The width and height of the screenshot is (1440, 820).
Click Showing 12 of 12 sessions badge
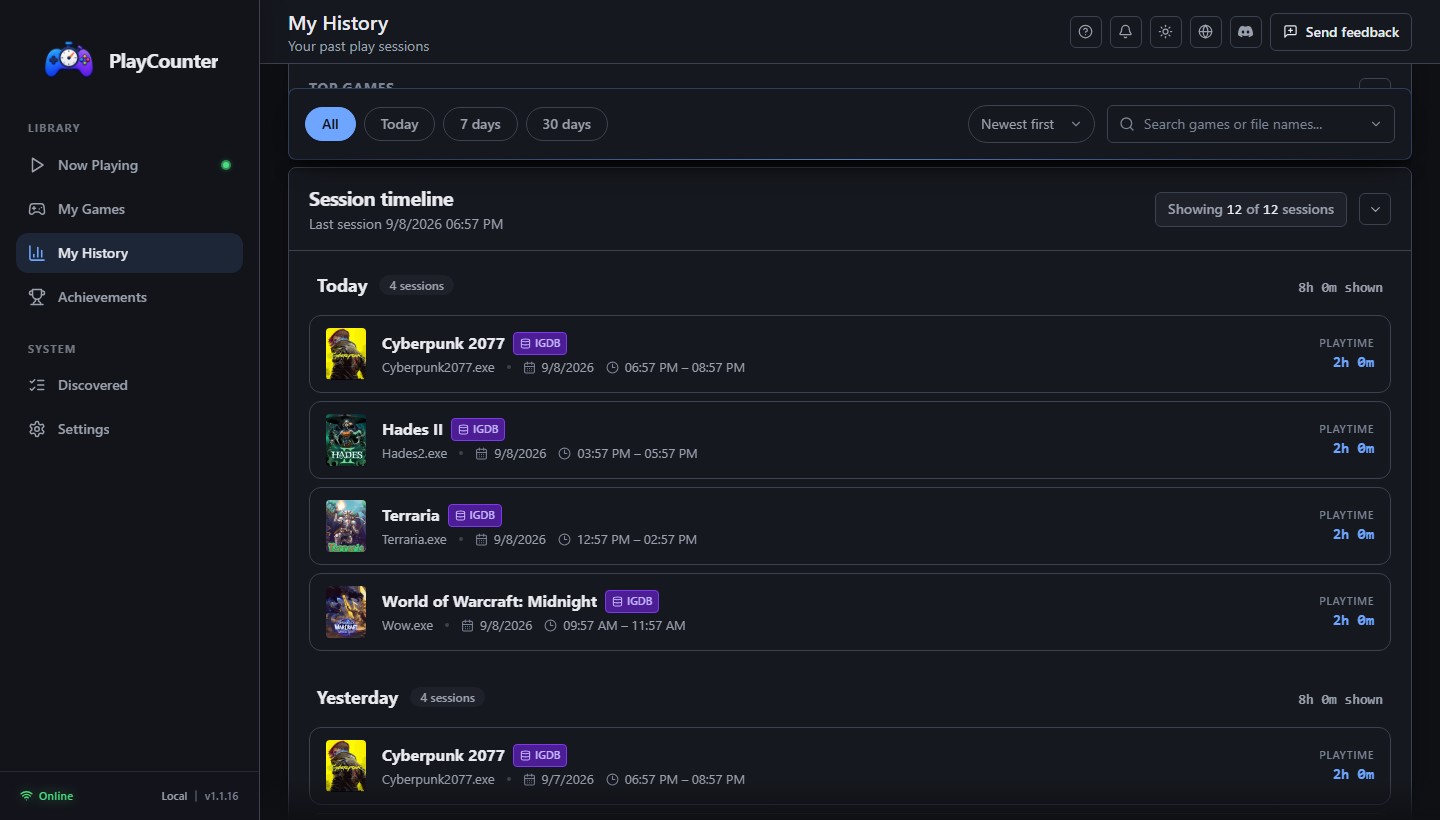(x=1251, y=209)
